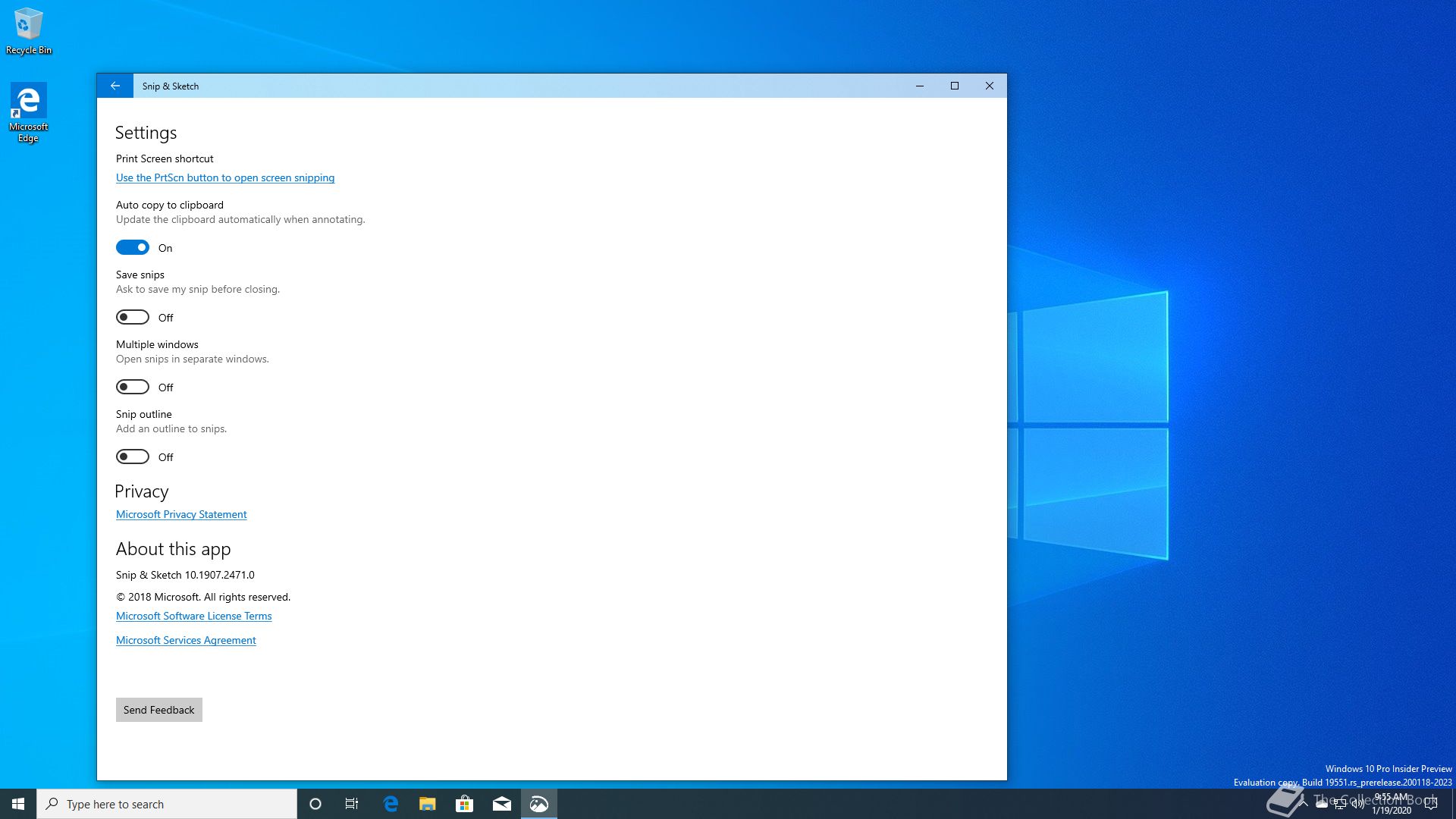Minimize the Snip & Sketch window
Image resolution: width=1456 pixels, height=819 pixels.
pyautogui.click(x=920, y=86)
